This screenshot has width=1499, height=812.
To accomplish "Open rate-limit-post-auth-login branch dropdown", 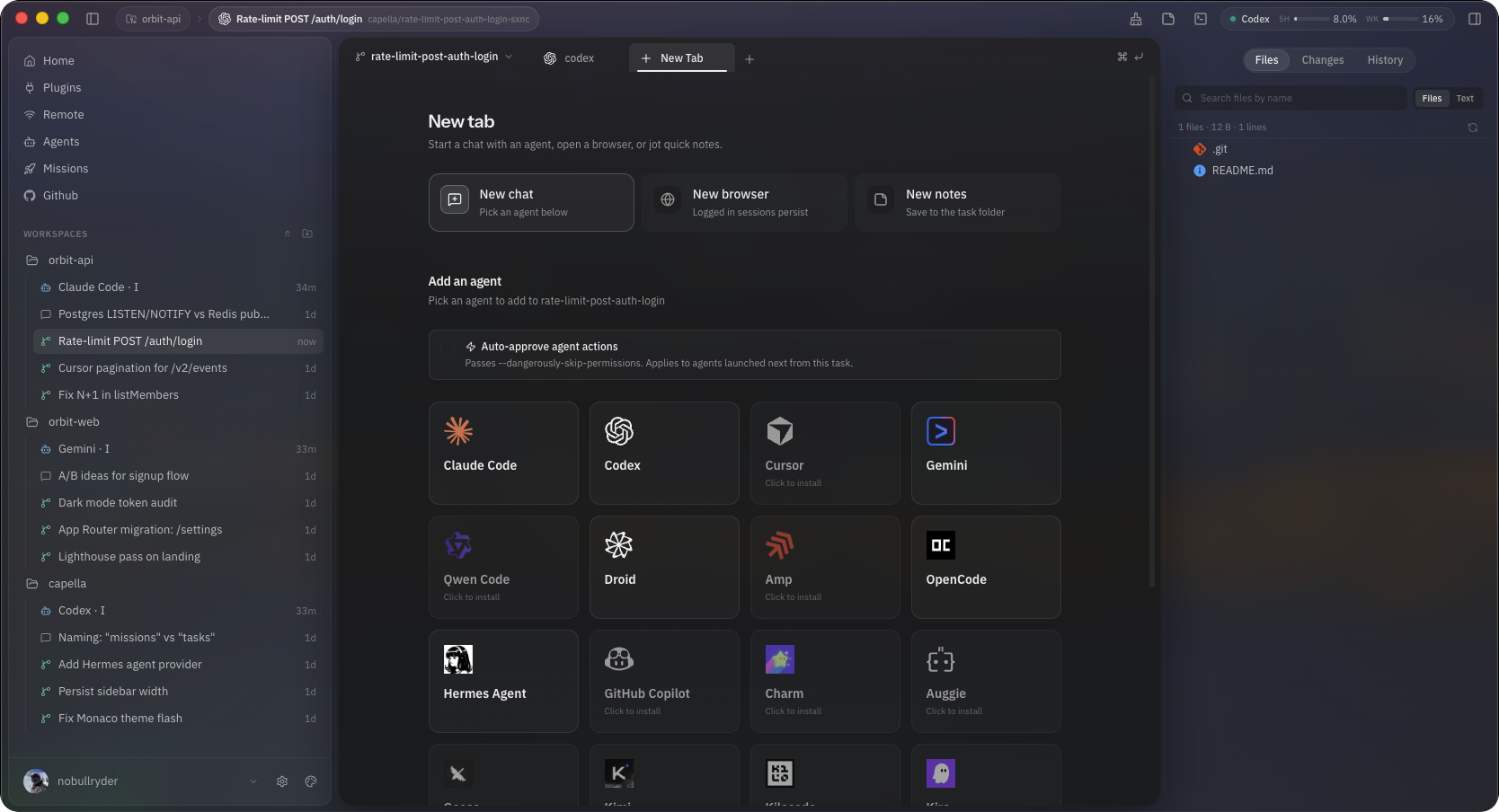I will pyautogui.click(x=434, y=57).
